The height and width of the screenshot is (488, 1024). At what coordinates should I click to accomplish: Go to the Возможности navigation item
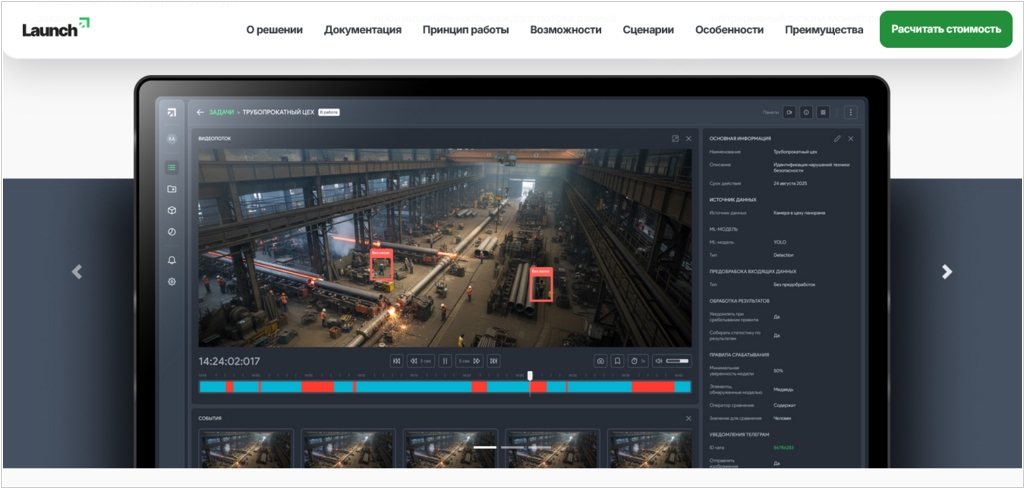click(565, 30)
